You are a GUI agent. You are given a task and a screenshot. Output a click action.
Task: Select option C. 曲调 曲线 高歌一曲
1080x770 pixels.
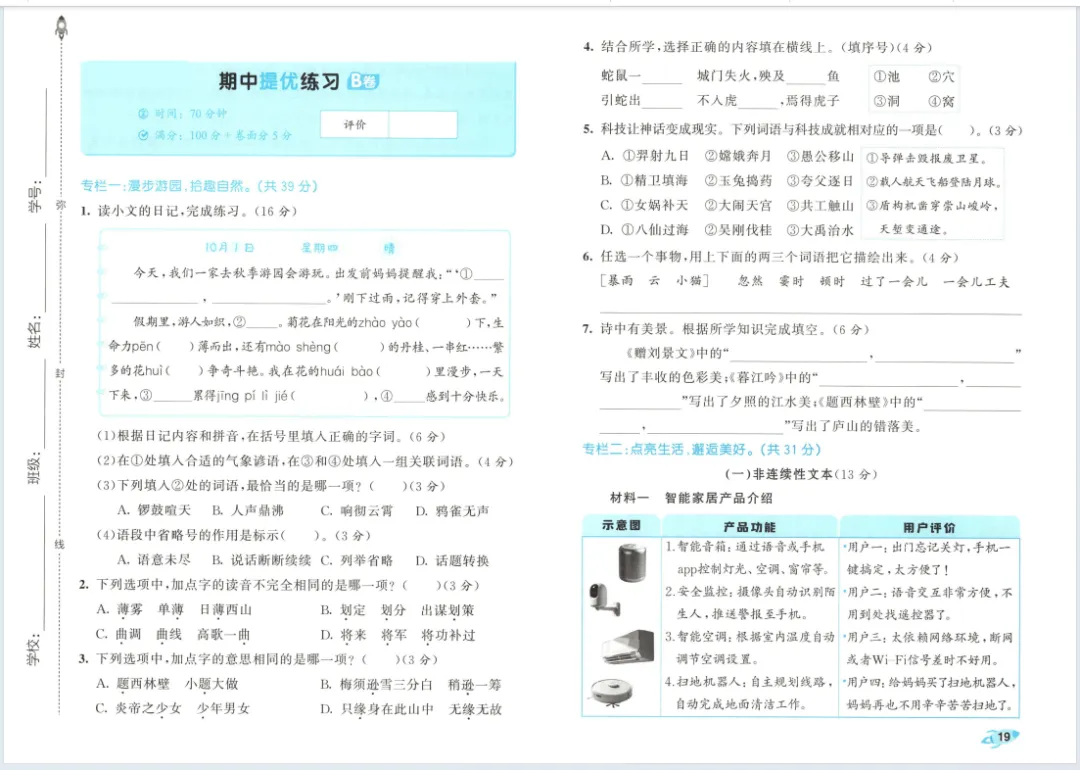(x=173, y=635)
